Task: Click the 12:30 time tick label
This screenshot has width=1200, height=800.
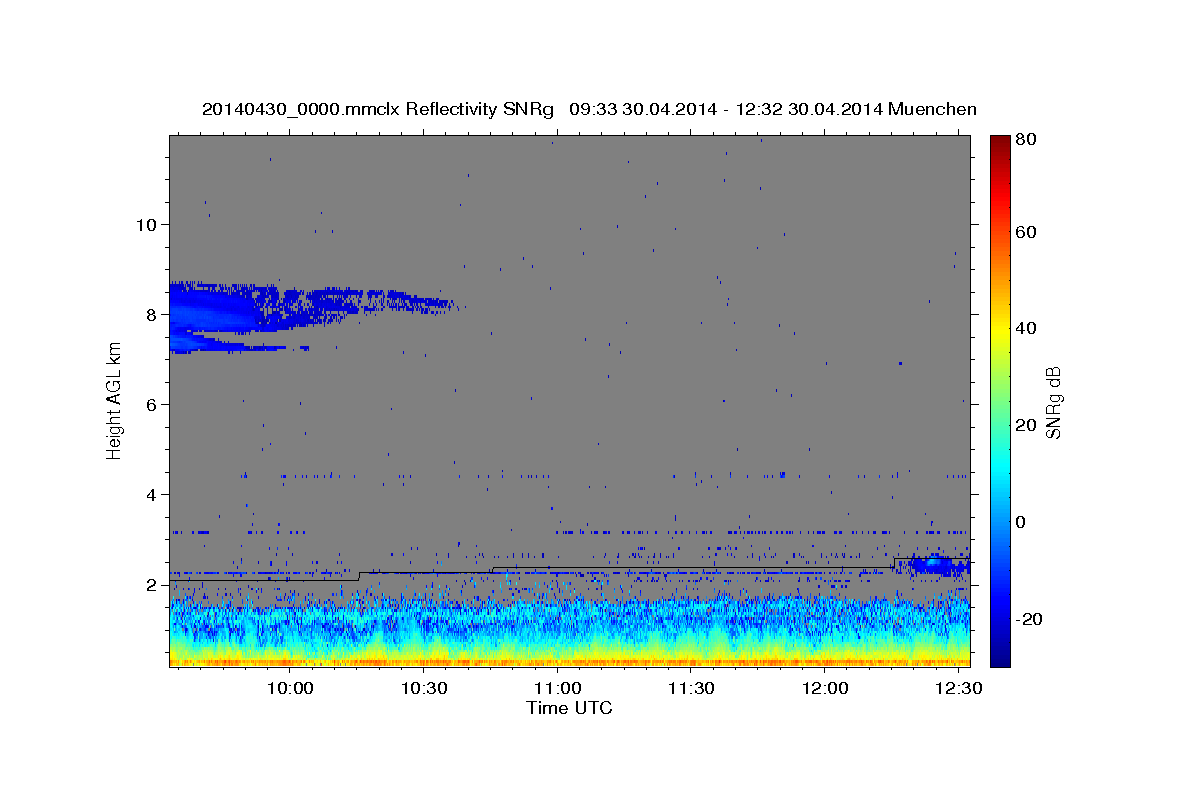Action: click(957, 689)
